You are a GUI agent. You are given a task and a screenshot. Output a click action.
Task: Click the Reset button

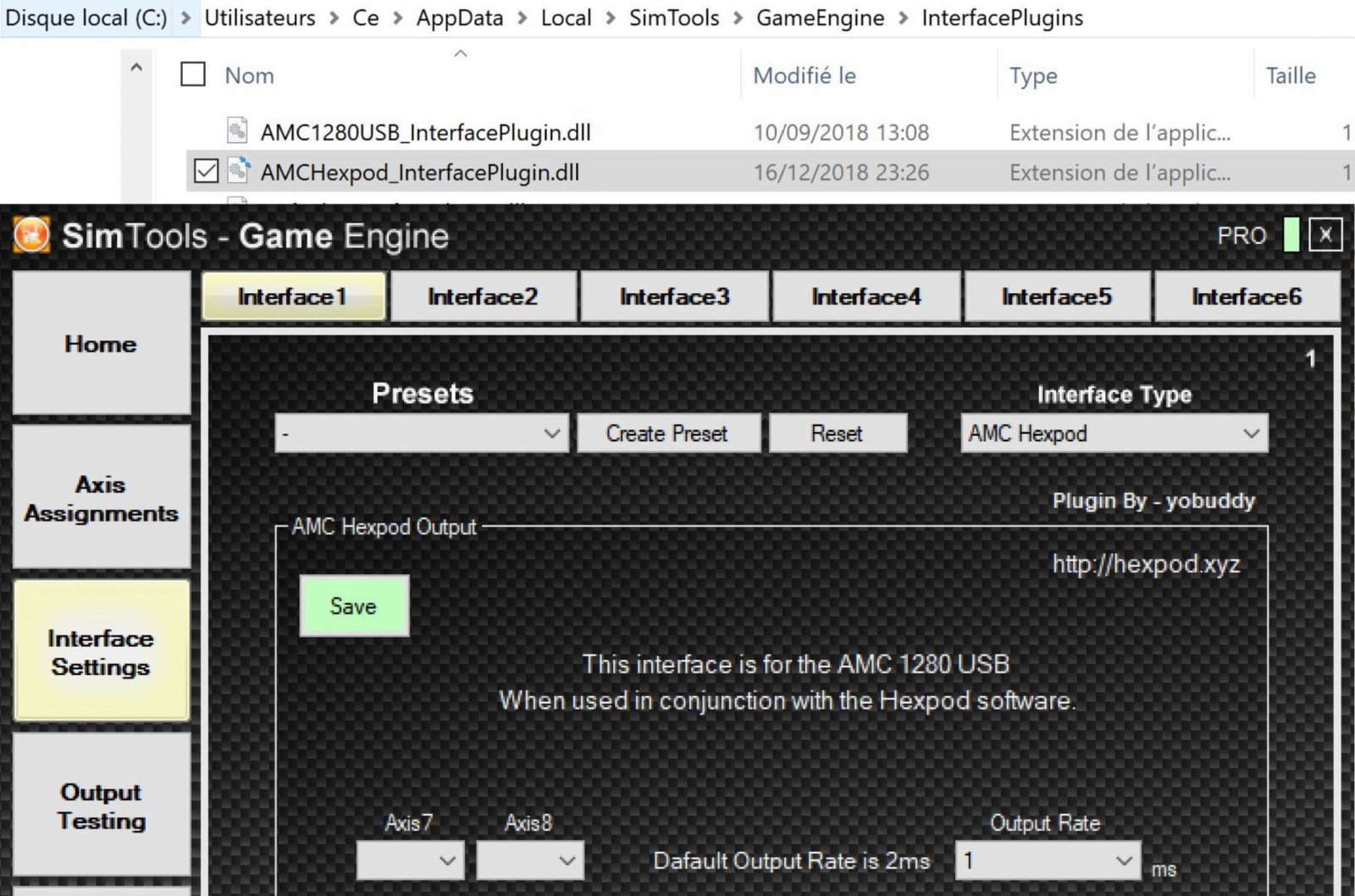coord(837,434)
